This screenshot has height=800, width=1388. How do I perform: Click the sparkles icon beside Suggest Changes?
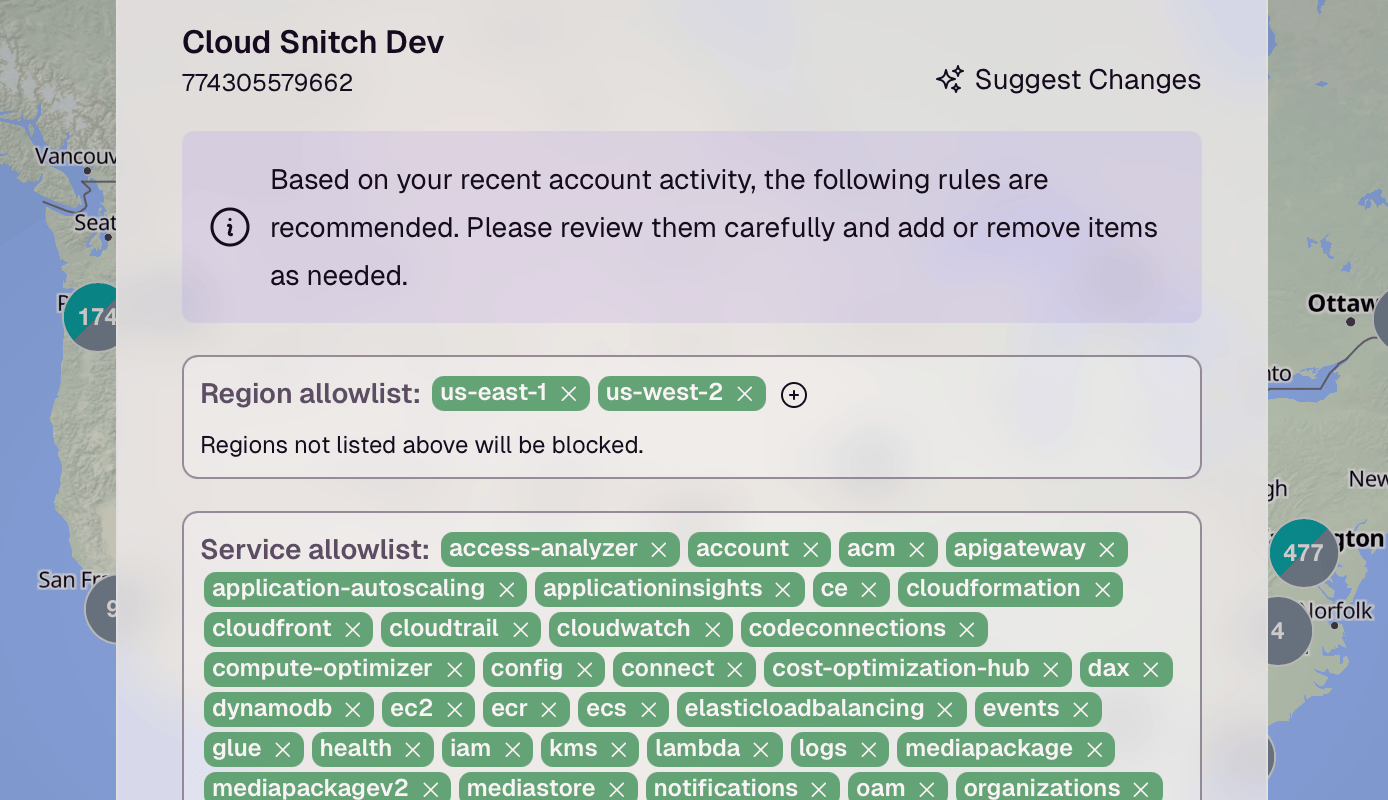click(x=949, y=79)
